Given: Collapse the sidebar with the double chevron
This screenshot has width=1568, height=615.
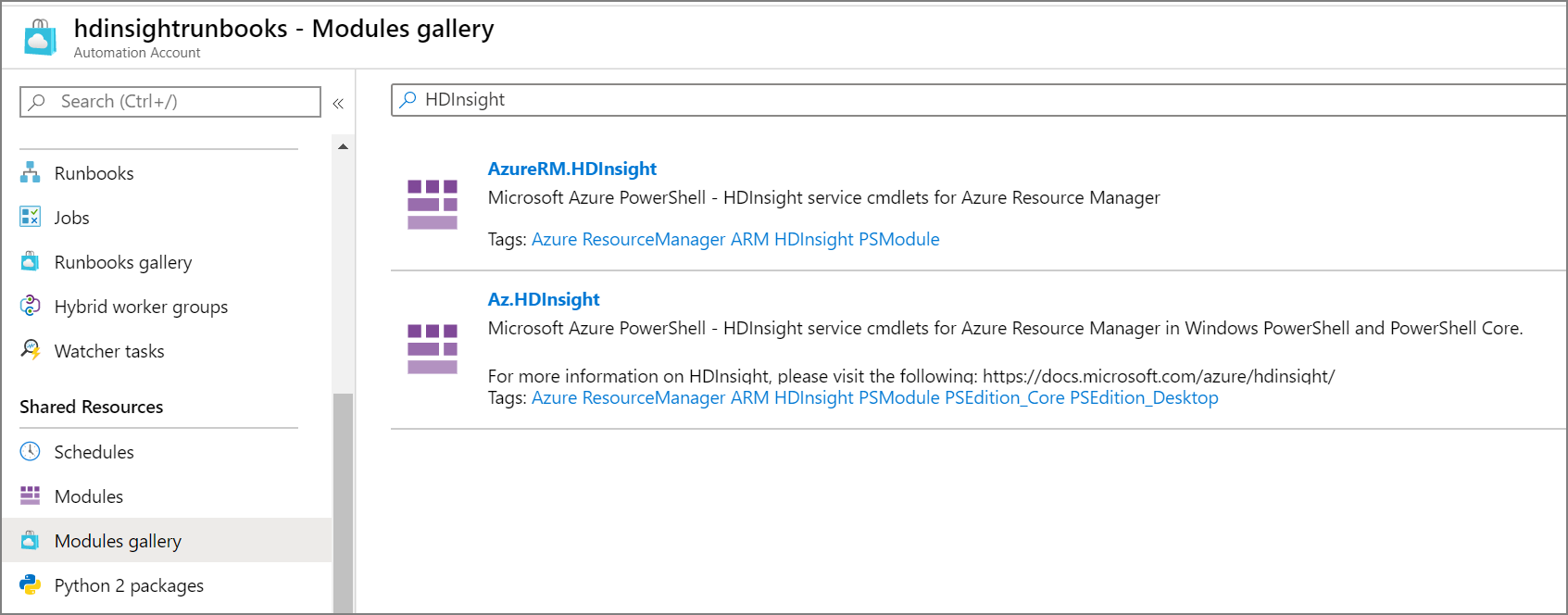Looking at the screenshot, I should [338, 103].
